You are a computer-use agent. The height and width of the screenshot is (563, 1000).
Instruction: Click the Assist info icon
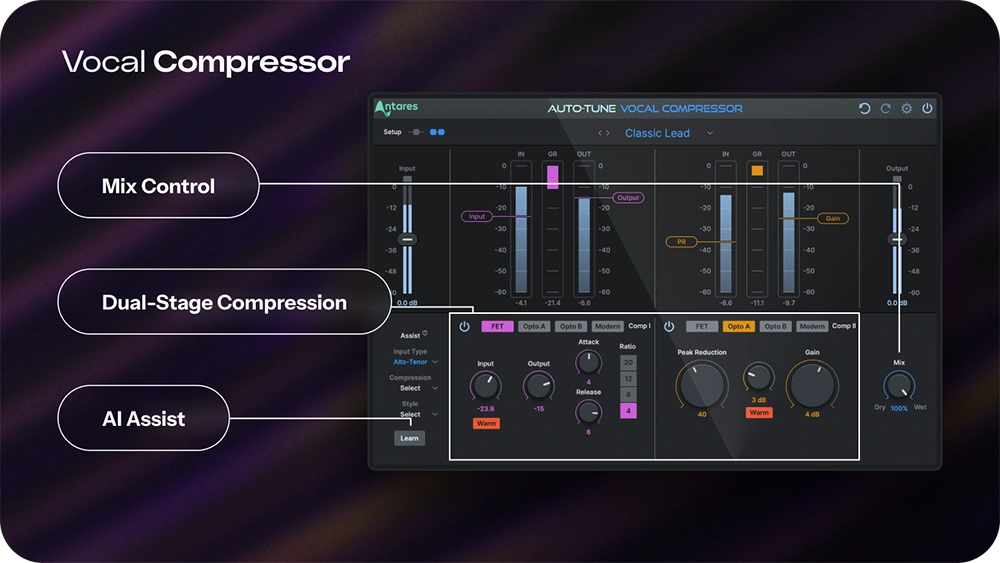425,334
